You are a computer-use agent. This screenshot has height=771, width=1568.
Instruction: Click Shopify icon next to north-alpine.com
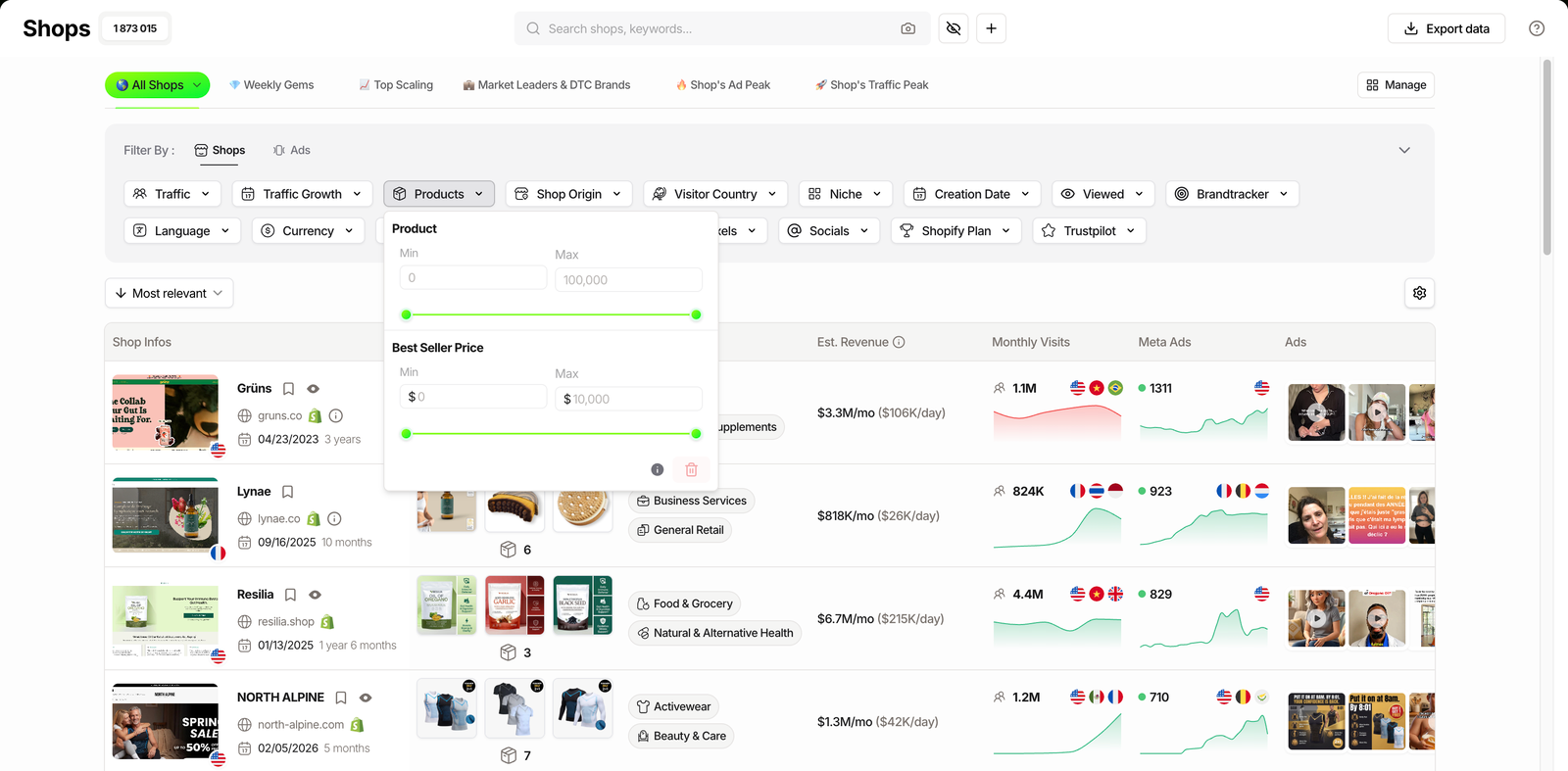coord(357,724)
